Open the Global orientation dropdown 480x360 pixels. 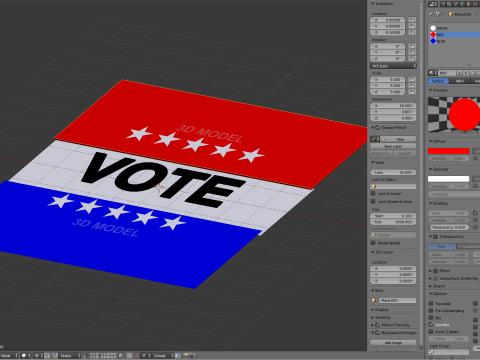tap(70, 356)
